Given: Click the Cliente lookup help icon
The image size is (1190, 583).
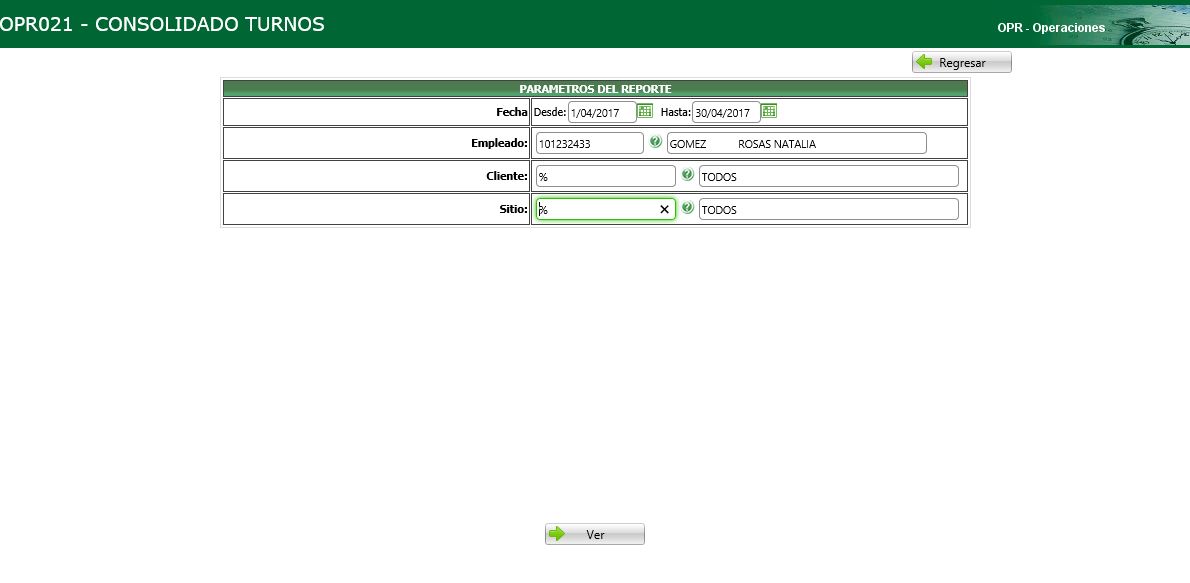Looking at the screenshot, I should click(688, 175).
